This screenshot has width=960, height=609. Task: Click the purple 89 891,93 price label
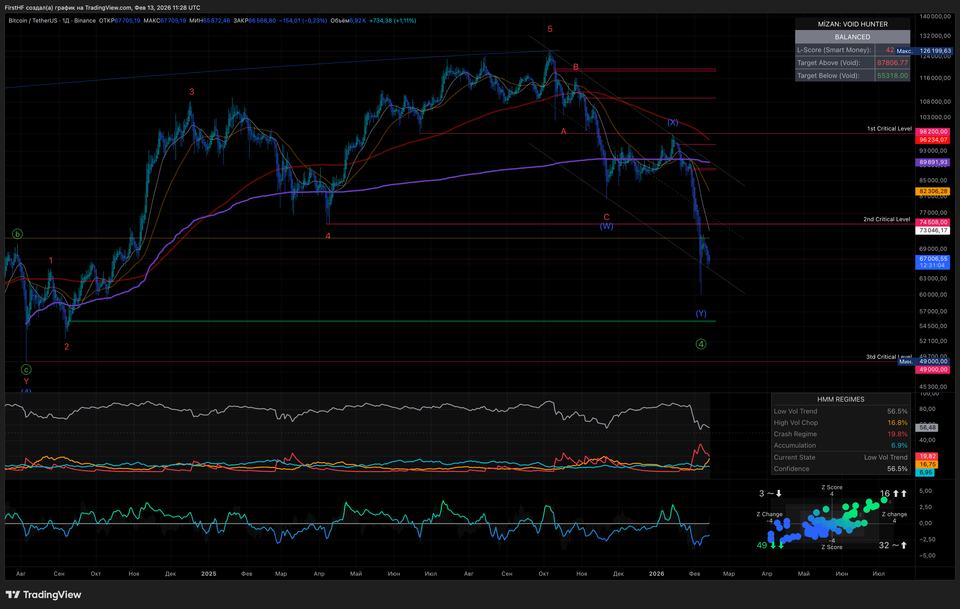[932, 162]
